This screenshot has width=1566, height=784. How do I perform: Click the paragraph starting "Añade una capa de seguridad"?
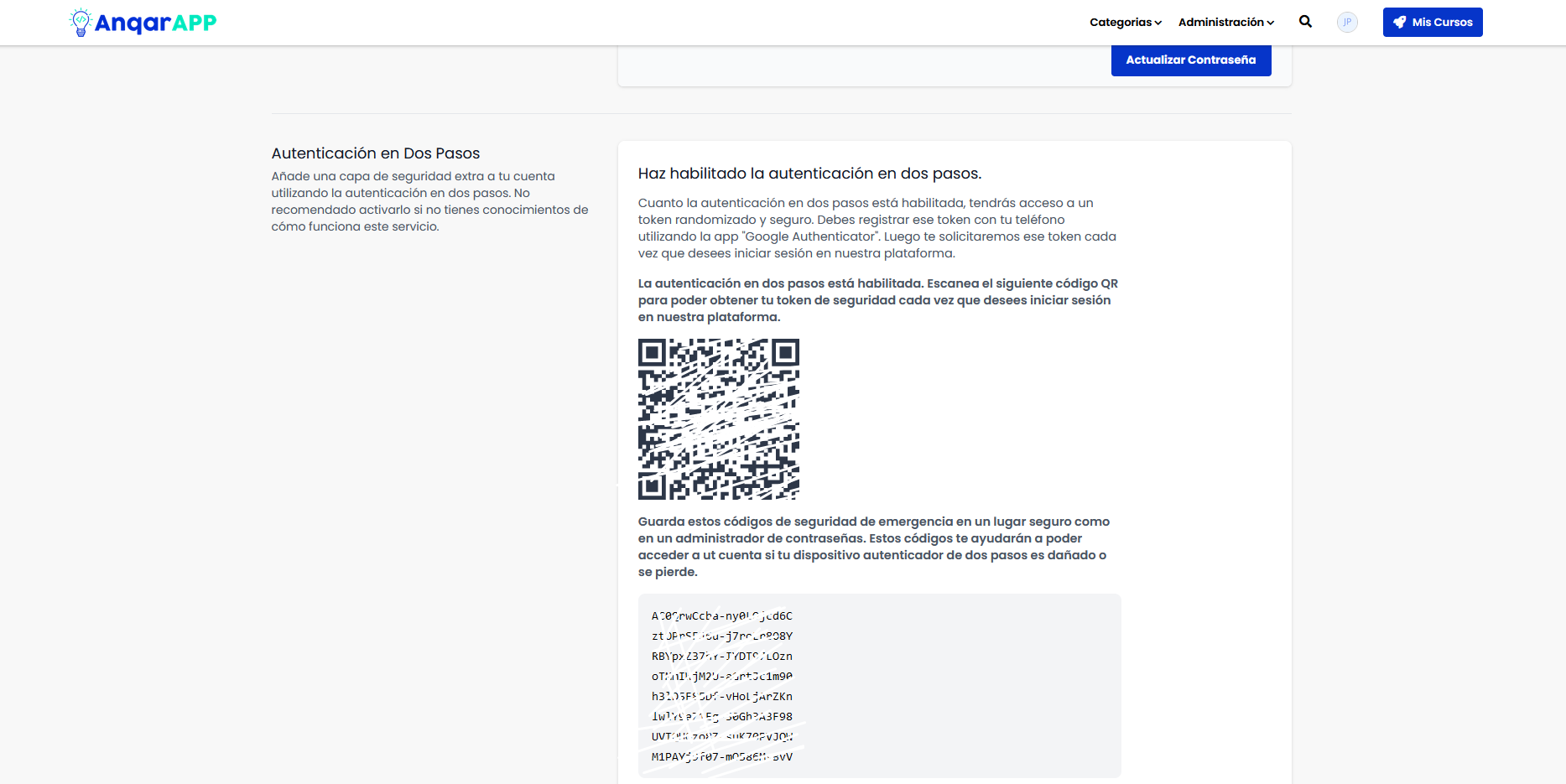[430, 201]
